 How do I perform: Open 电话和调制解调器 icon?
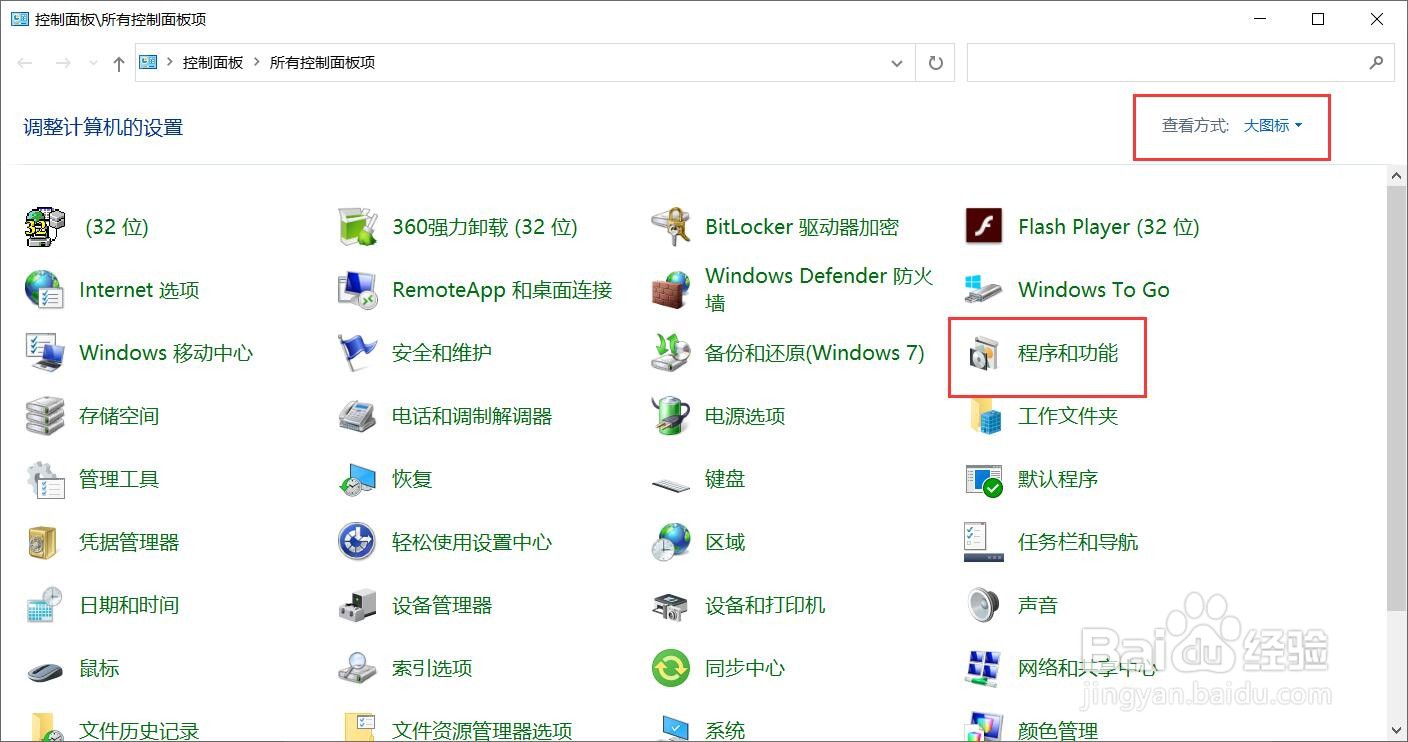pyautogui.click(x=357, y=416)
